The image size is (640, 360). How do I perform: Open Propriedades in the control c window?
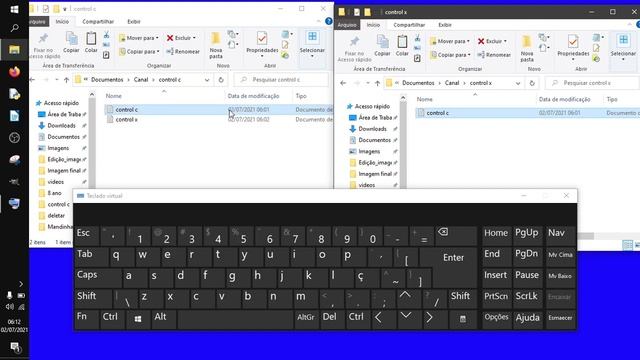click(x=262, y=43)
